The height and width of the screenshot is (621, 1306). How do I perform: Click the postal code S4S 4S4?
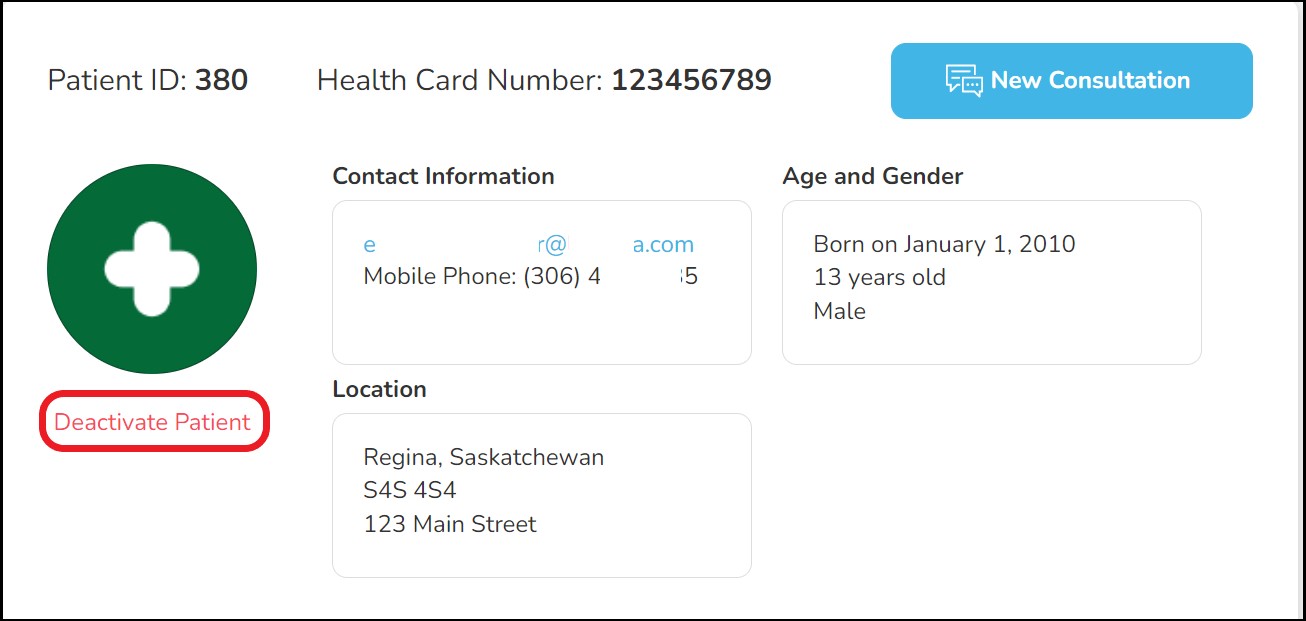(410, 491)
